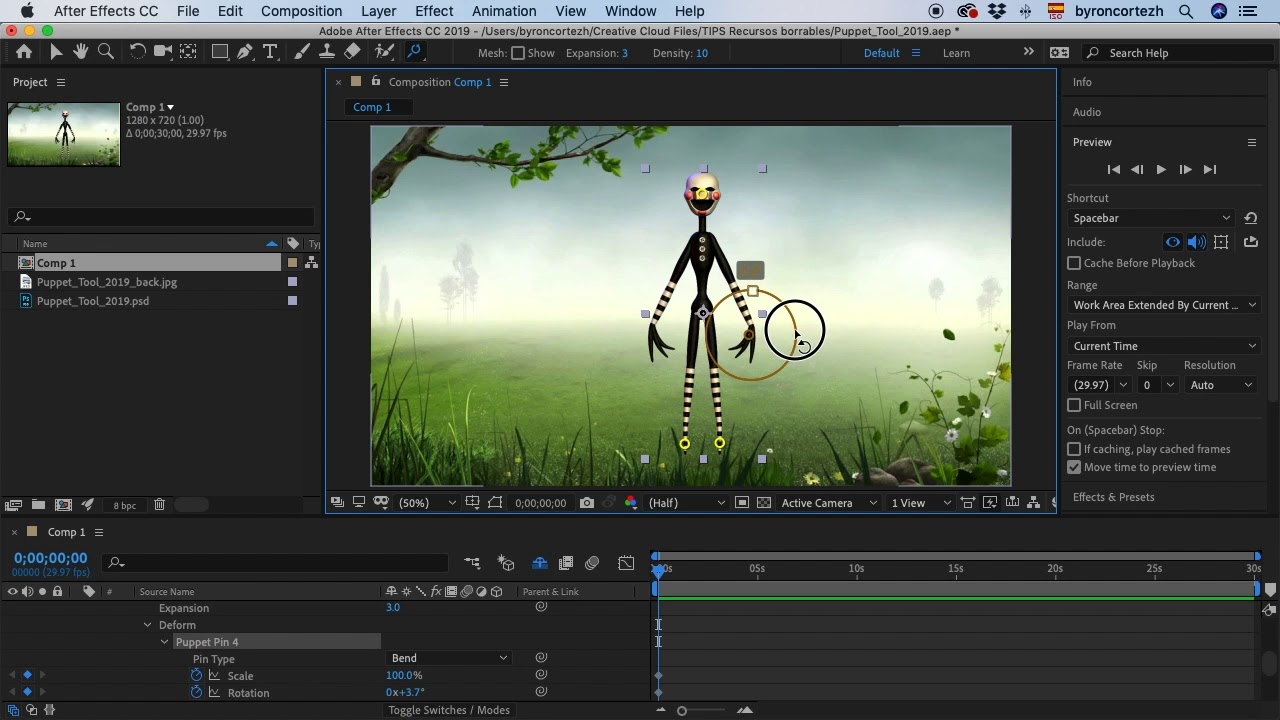1280x720 pixels.
Task: Enable Motion Blur for timeline
Action: pyautogui.click(x=592, y=564)
